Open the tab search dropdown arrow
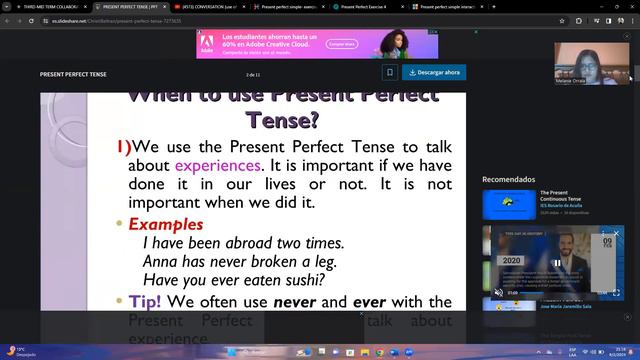The height and width of the screenshot is (360, 640). [7, 7]
